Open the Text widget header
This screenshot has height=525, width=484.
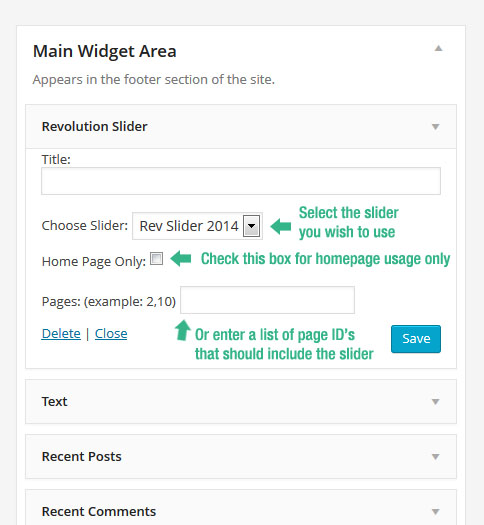click(x=241, y=401)
